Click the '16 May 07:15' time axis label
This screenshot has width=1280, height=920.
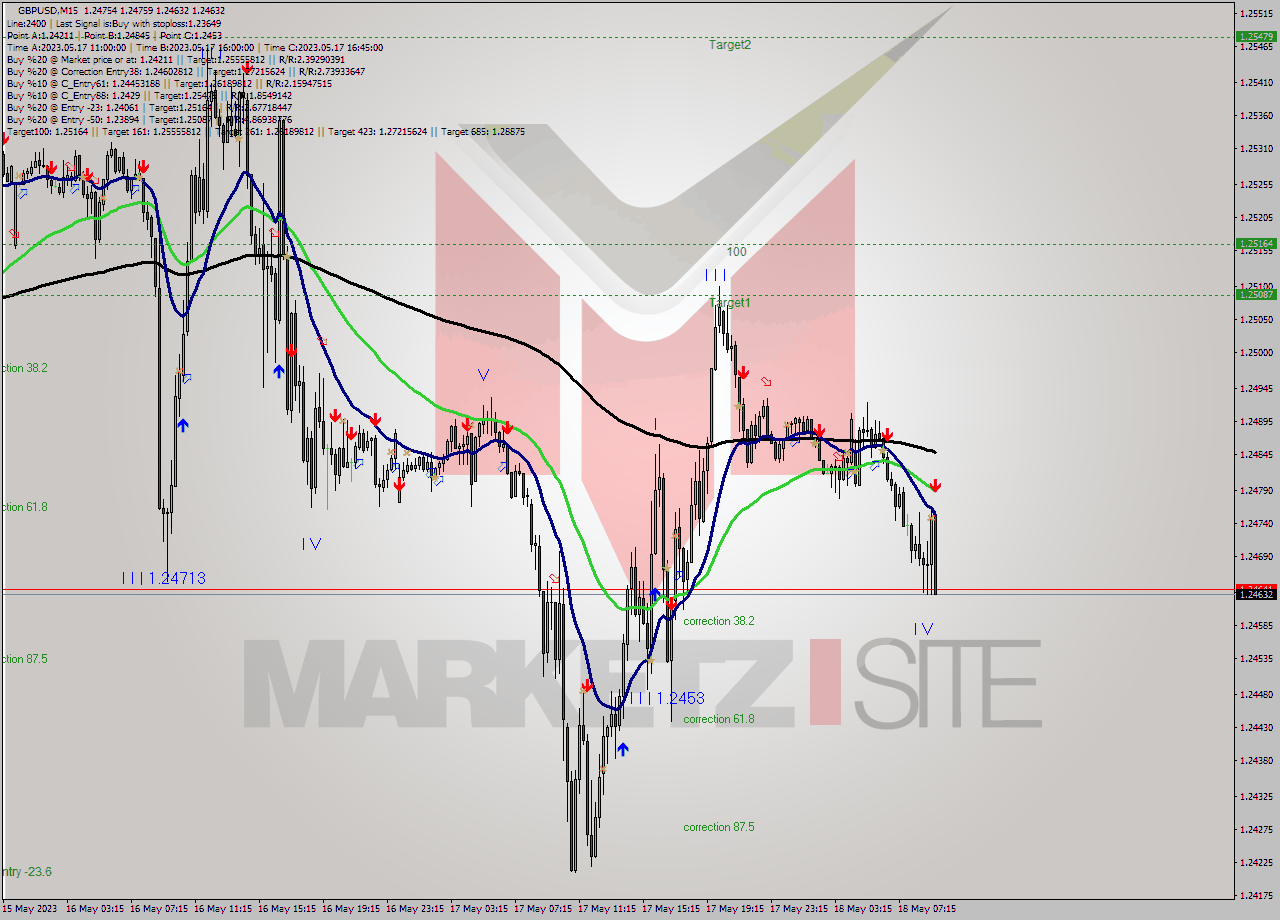click(159, 909)
